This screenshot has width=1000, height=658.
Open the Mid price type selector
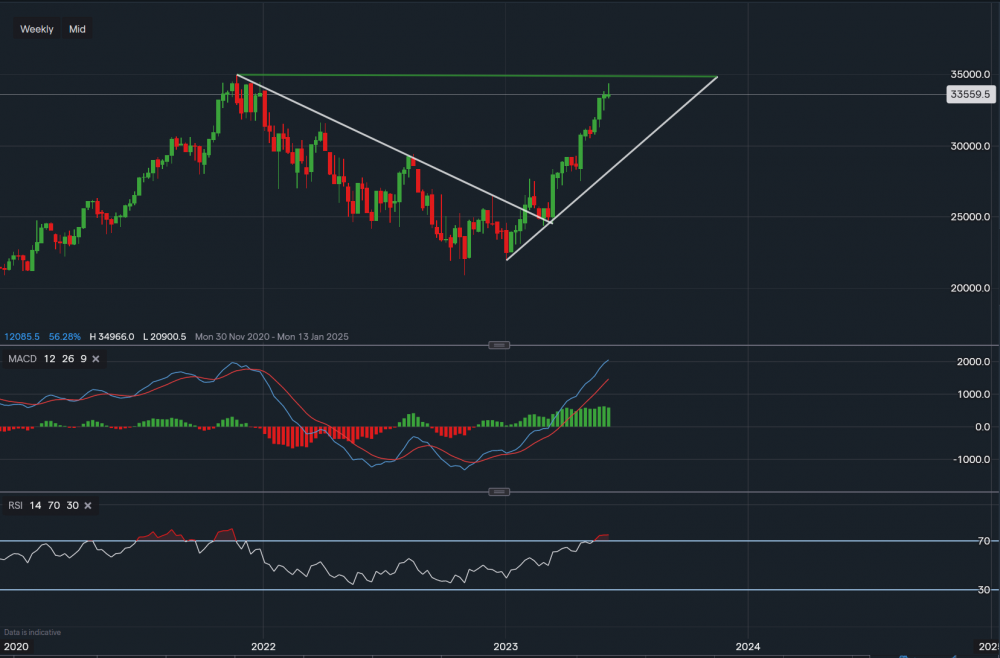click(77, 29)
